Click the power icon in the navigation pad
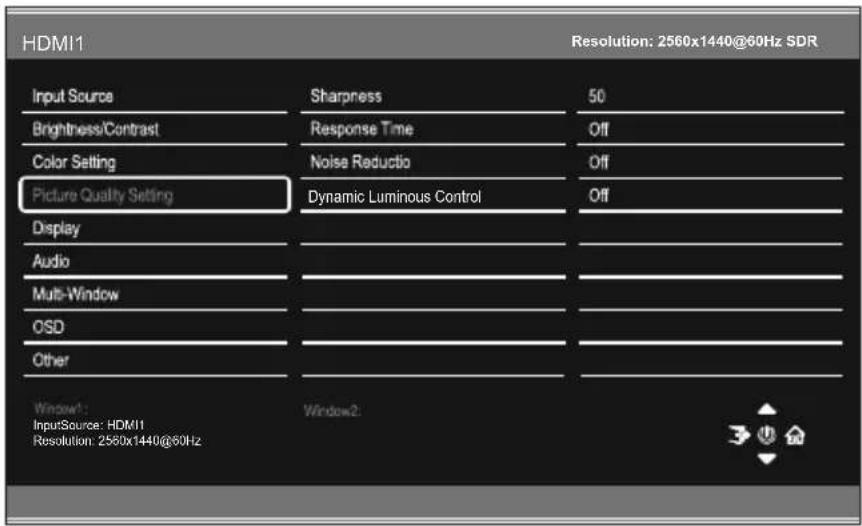The width and height of the screenshot is (862, 526). click(x=767, y=435)
